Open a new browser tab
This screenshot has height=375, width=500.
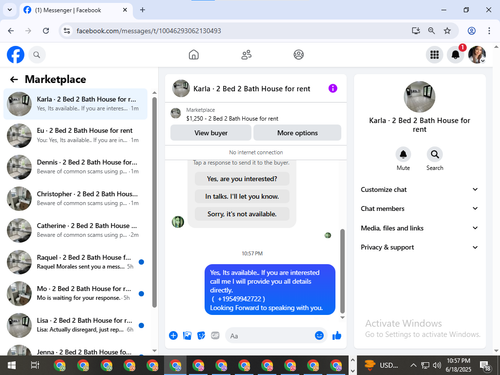click(142, 10)
